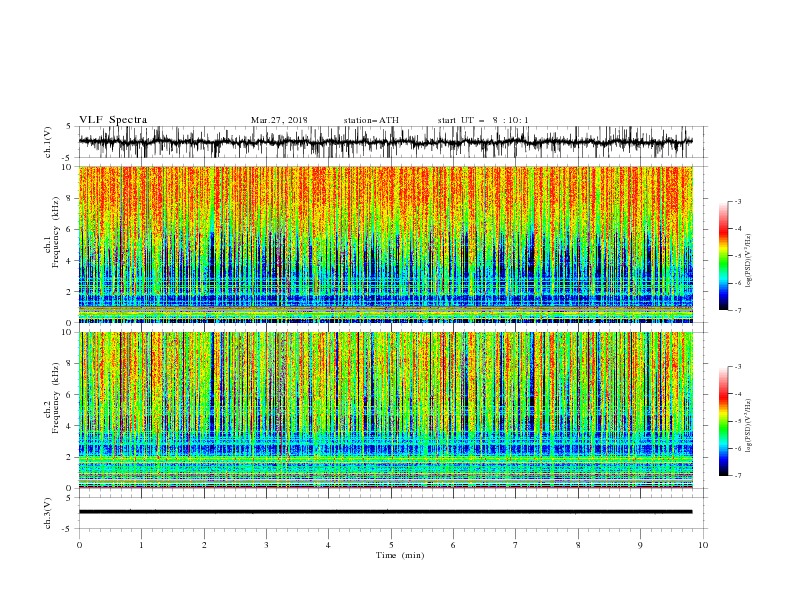Click the "9" tick on the time axis

[x=640, y=545]
